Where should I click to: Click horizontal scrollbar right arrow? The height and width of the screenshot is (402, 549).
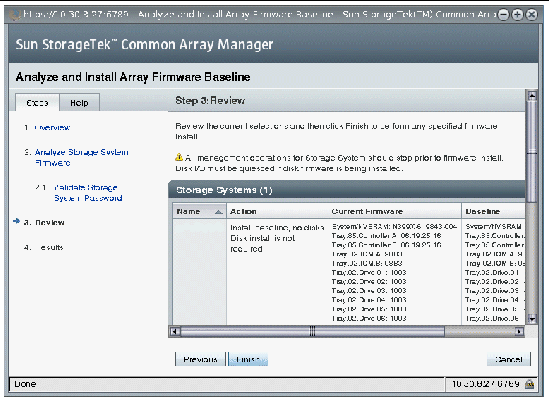(x=519, y=331)
